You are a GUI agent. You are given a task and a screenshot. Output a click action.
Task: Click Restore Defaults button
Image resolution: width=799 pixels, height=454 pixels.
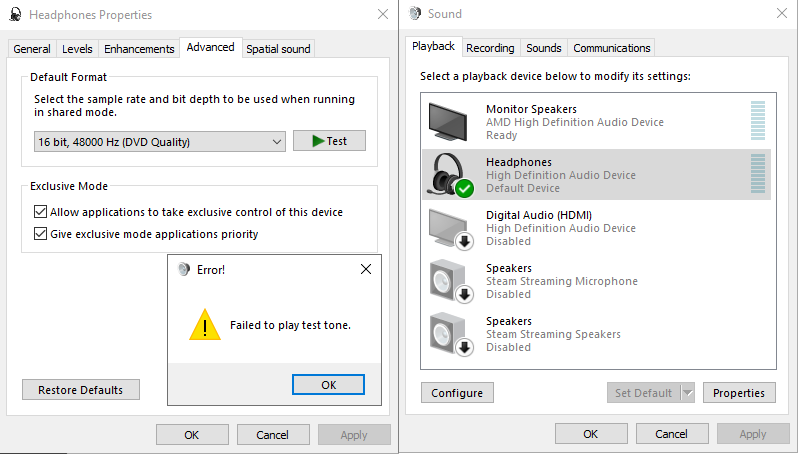(81, 390)
